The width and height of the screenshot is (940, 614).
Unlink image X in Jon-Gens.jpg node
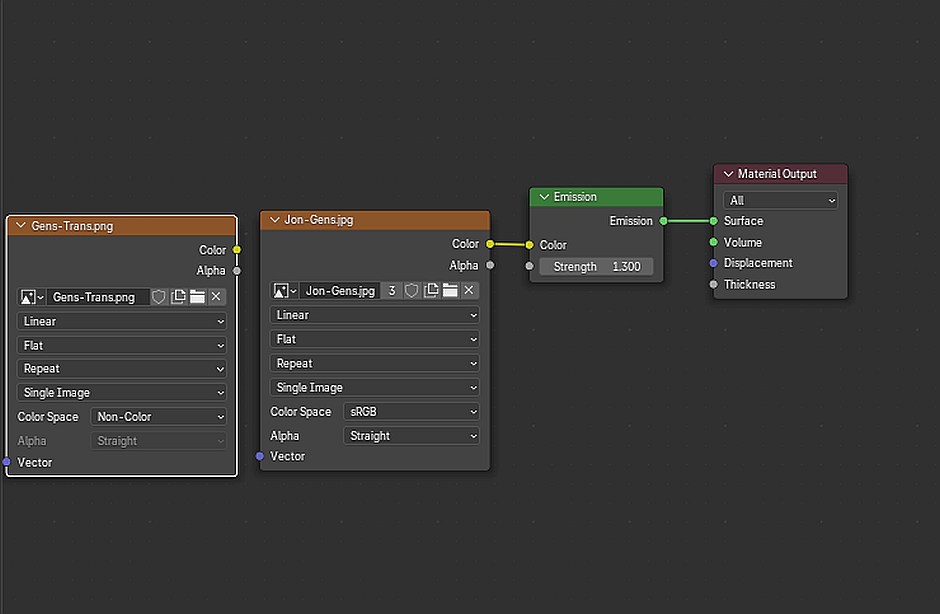[x=469, y=291]
